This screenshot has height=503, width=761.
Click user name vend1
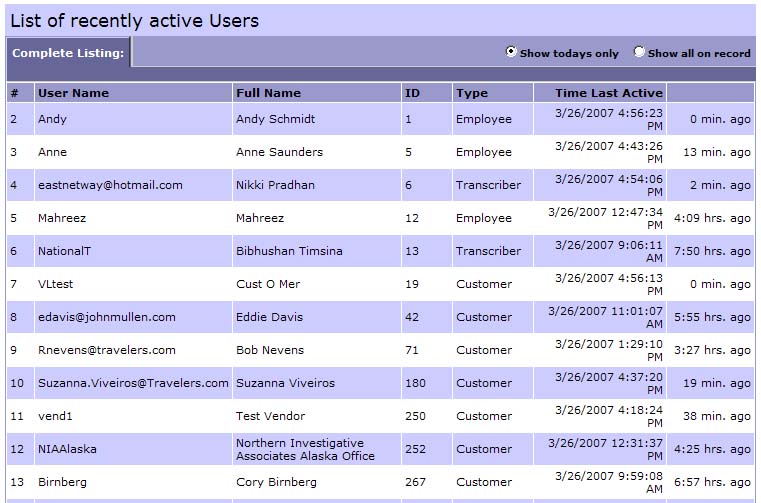tap(55, 416)
